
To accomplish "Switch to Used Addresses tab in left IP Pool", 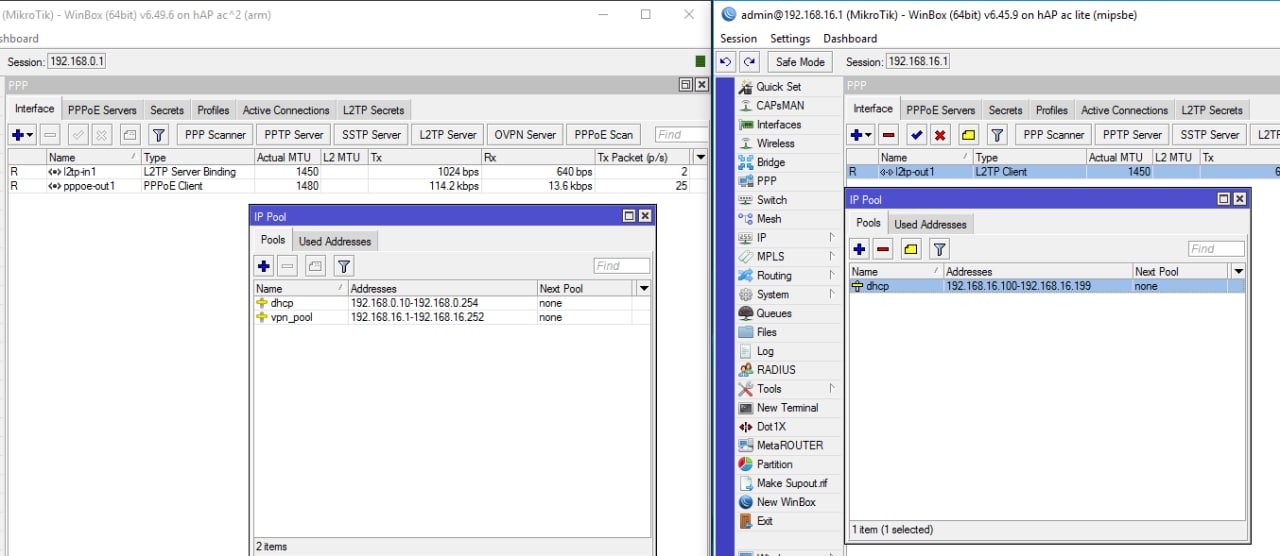I will 335,241.
